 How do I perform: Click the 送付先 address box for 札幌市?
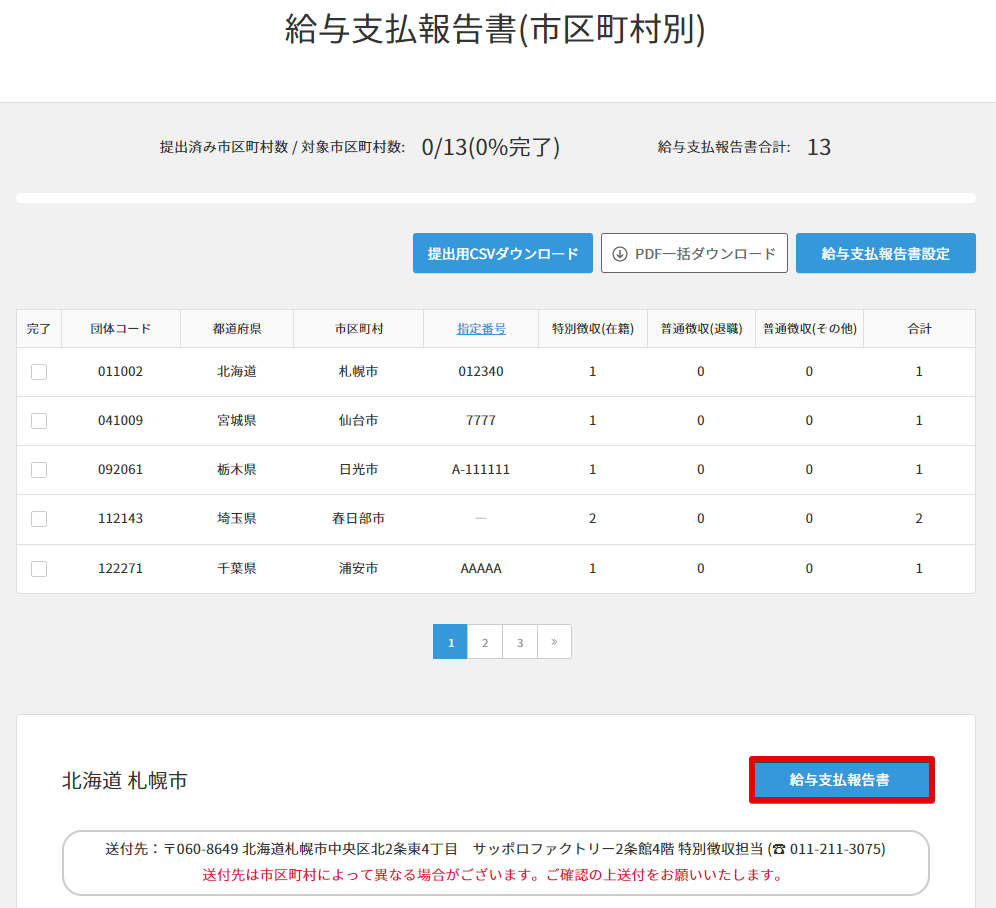pyautogui.click(x=496, y=862)
